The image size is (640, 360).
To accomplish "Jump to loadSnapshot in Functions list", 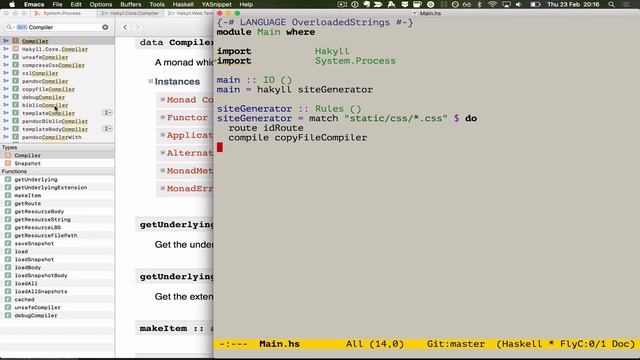I will click(57, 259).
